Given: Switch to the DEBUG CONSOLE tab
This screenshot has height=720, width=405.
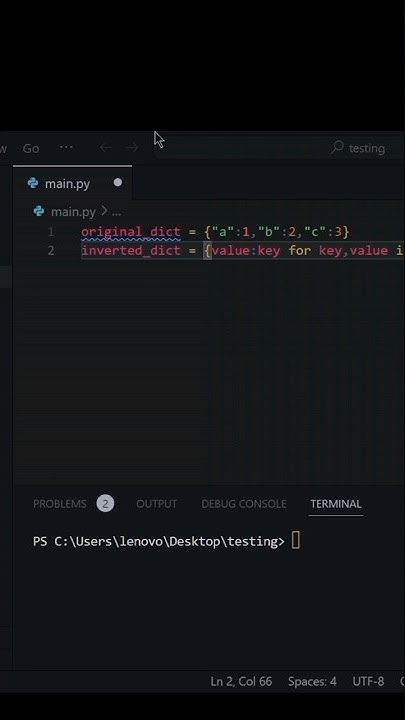Looking at the screenshot, I should [x=244, y=504].
